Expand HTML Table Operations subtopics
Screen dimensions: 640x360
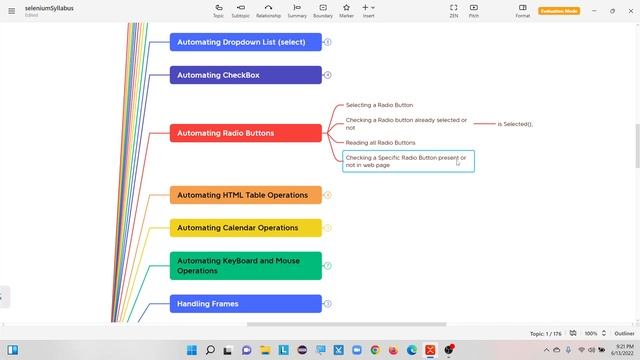coord(327,195)
